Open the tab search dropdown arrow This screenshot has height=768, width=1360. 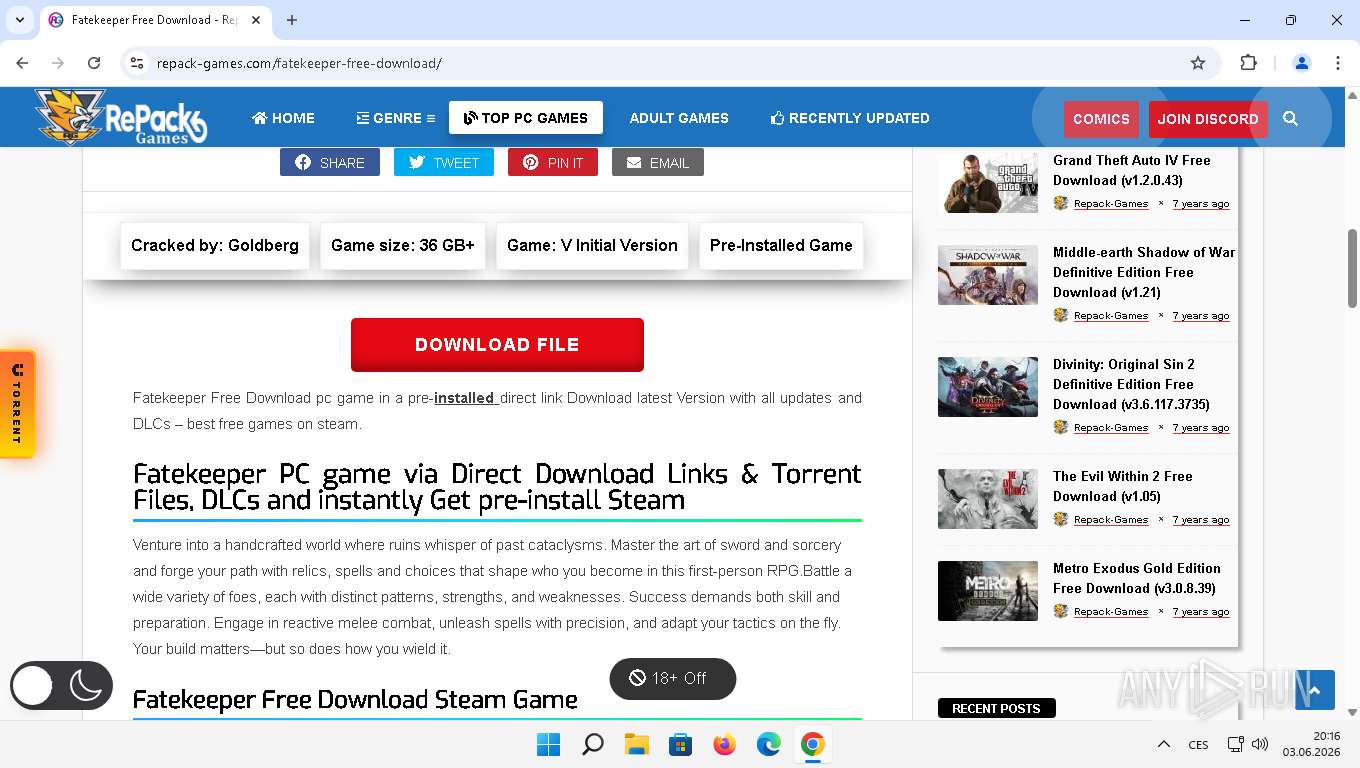coord(19,20)
